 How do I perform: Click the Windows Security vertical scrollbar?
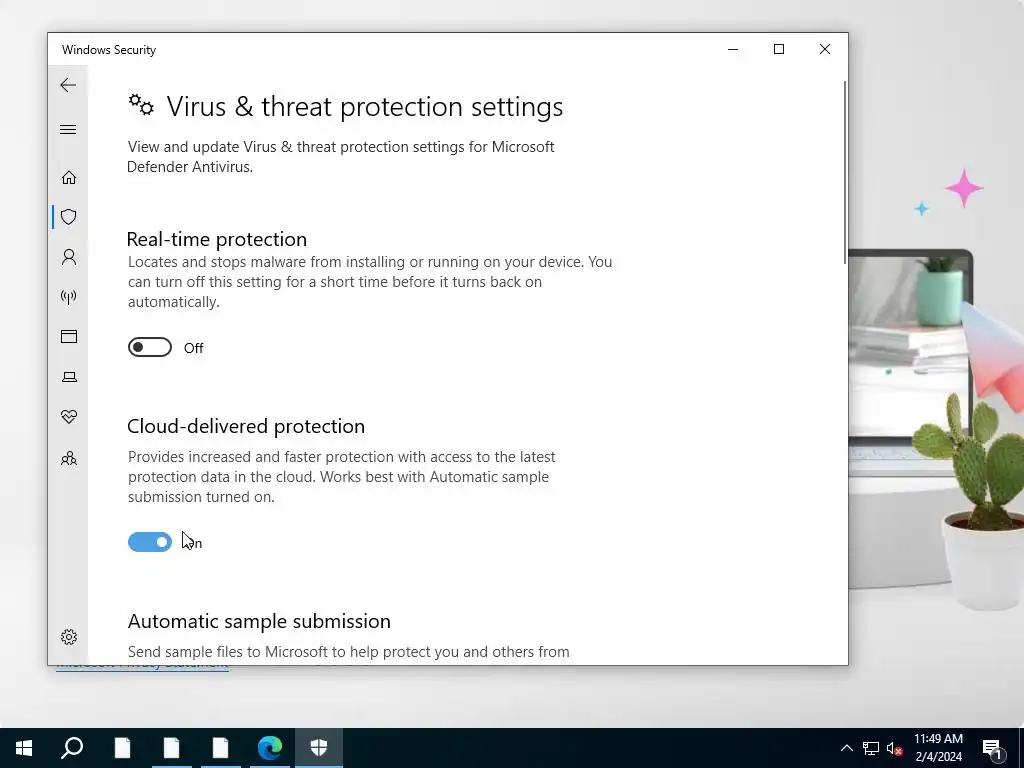pyautogui.click(x=845, y=173)
